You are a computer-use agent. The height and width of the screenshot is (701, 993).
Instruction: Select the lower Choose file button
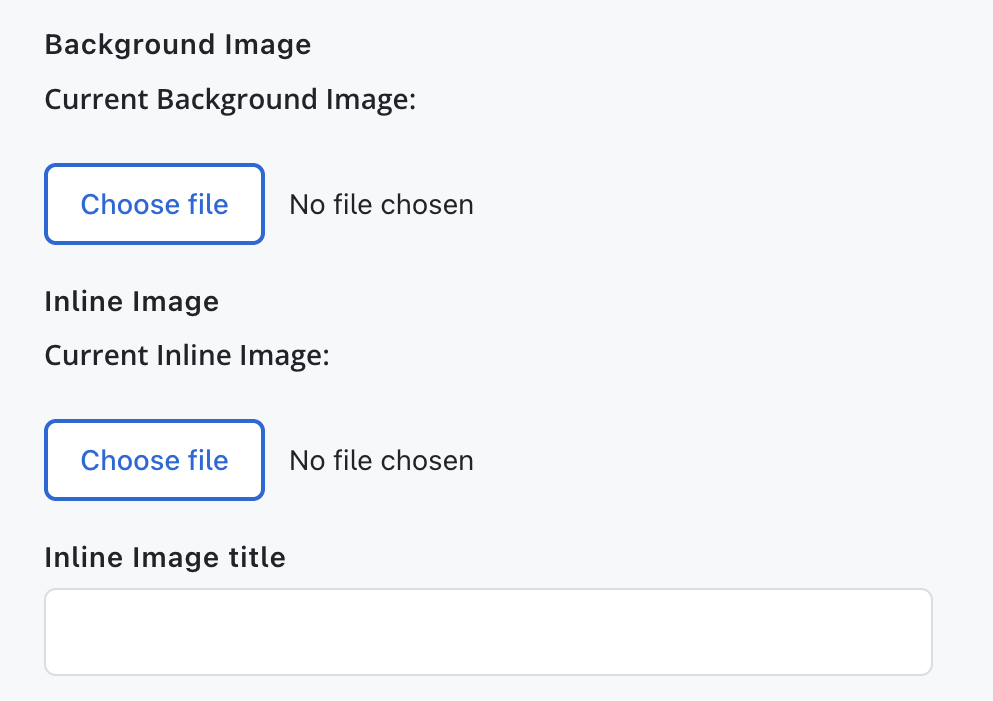154,460
